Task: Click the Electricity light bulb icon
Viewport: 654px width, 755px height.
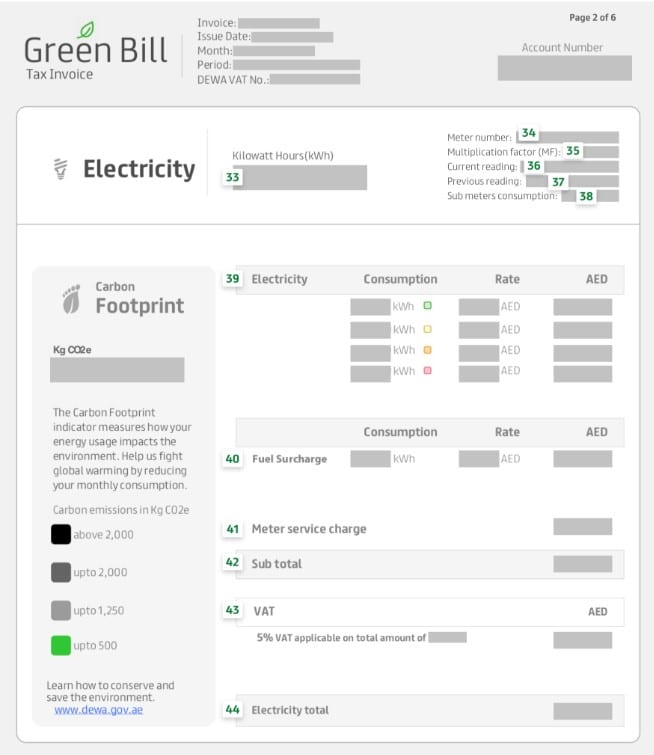Action: [x=61, y=169]
